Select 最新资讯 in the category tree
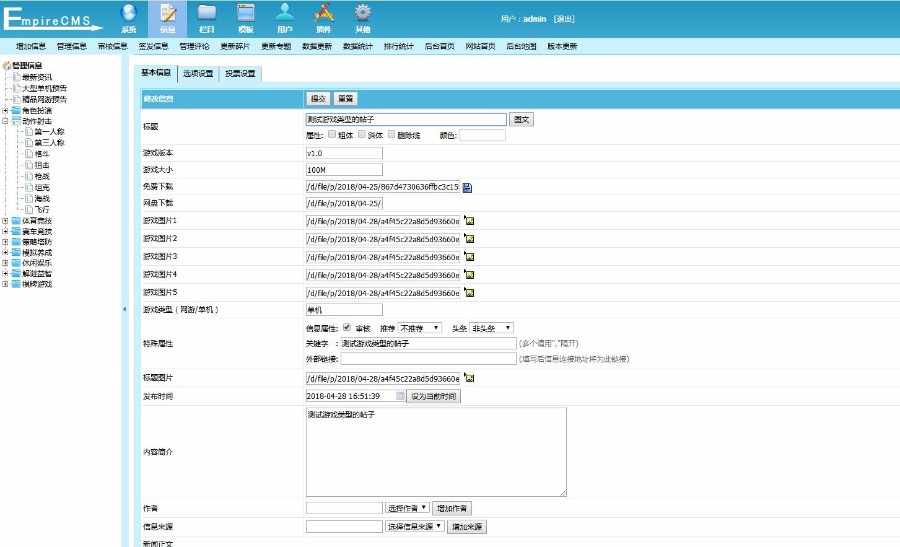This screenshot has width=900, height=547. (37, 77)
